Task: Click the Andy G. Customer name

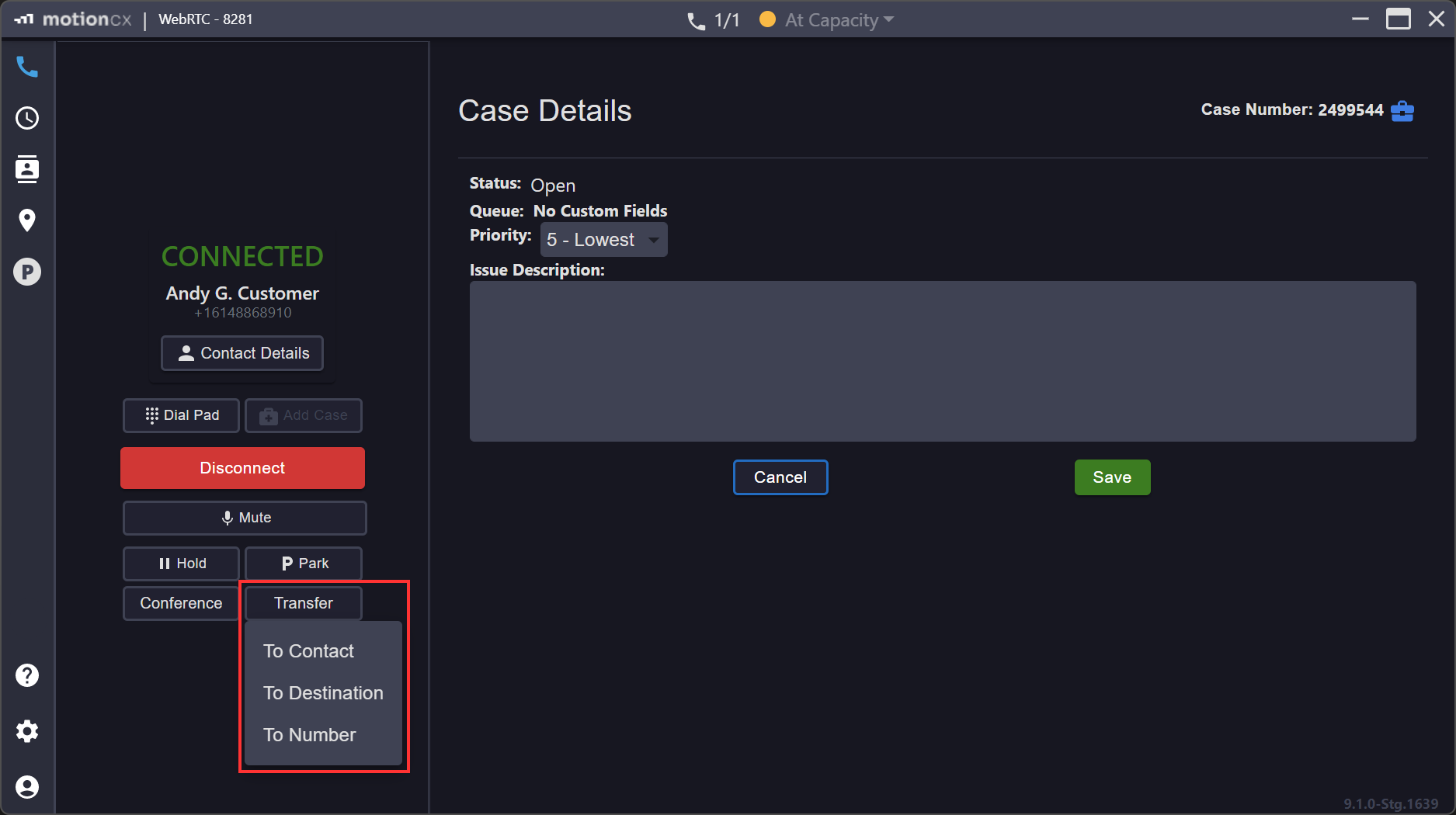Action: [x=242, y=293]
